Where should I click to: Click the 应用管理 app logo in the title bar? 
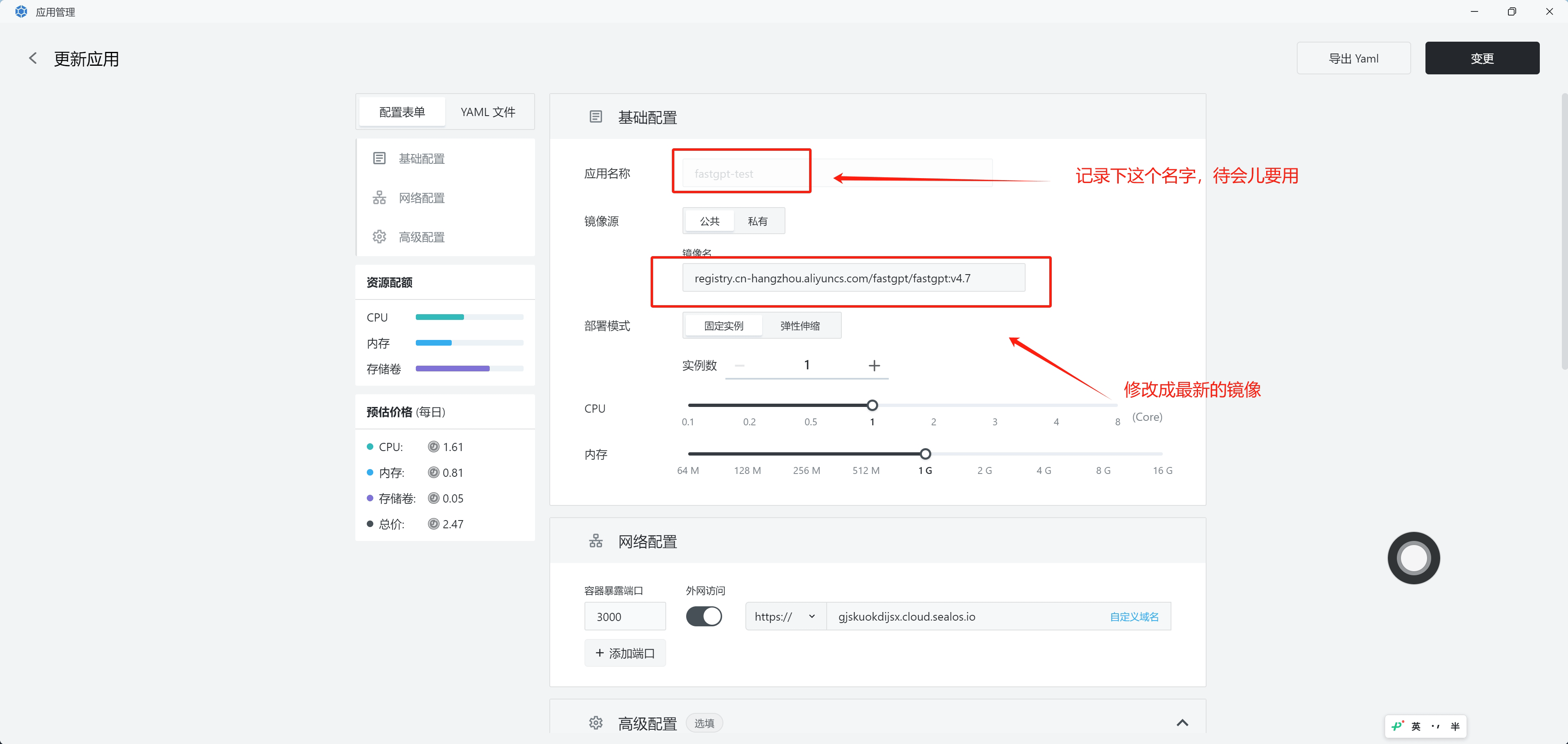click(21, 11)
